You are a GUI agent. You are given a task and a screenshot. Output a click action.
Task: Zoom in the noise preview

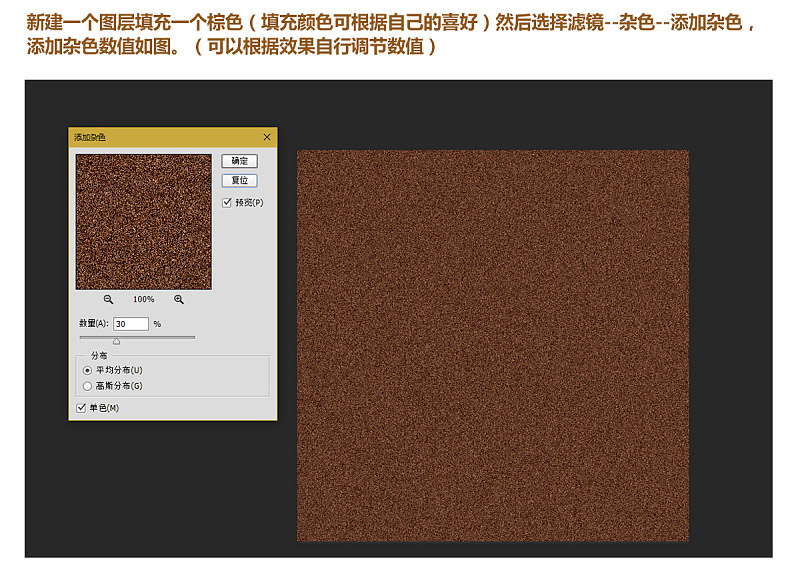coord(179,299)
